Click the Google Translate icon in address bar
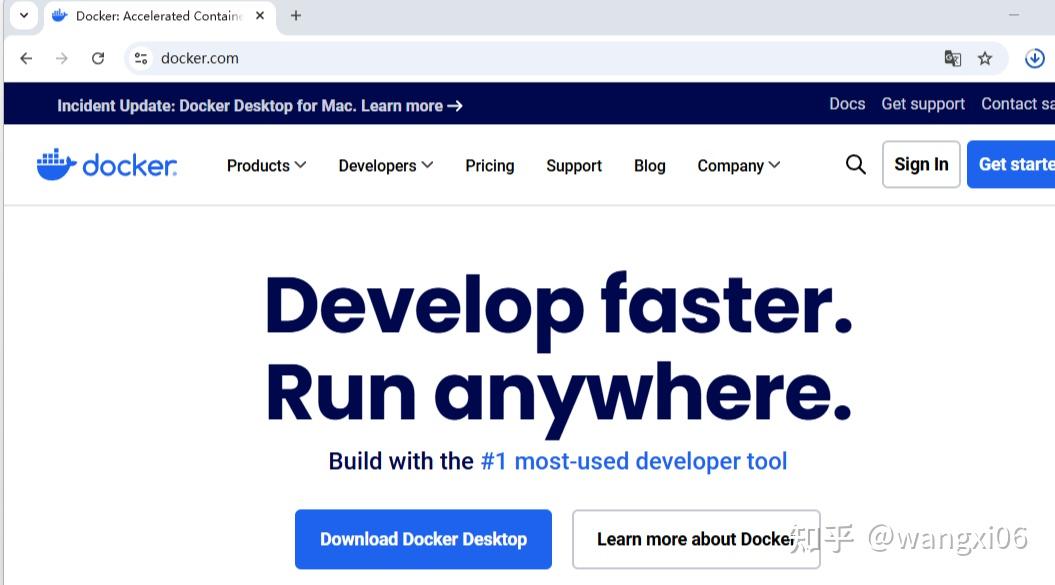 coord(952,58)
